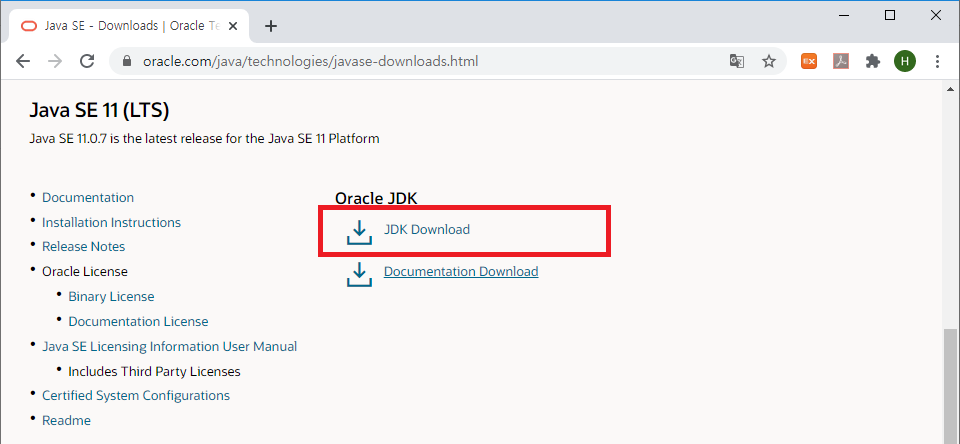Click Includes Third Party Licenses text
This screenshot has width=960, height=444.
[154, 371]
